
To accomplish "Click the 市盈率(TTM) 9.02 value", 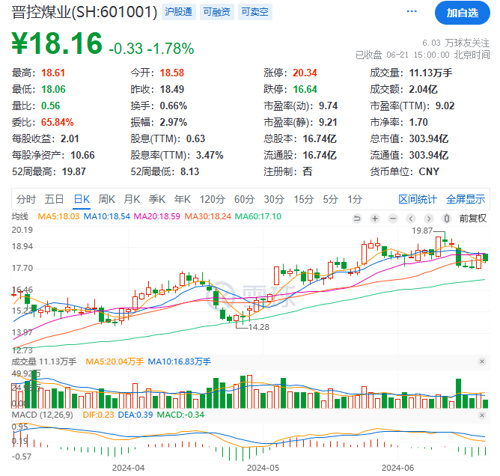I will [445, 106].
